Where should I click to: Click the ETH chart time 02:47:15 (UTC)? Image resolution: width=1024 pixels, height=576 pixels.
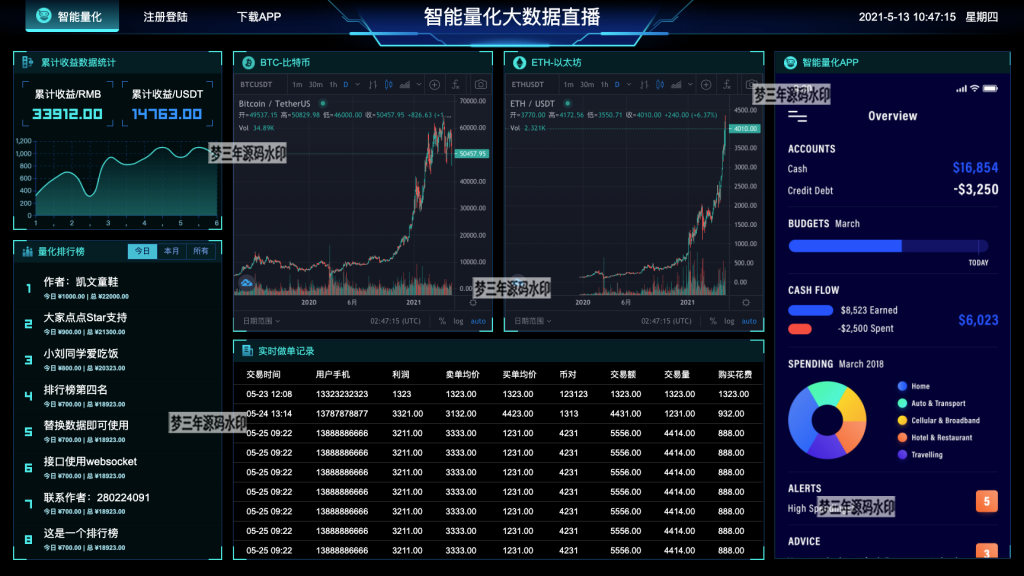666,321
